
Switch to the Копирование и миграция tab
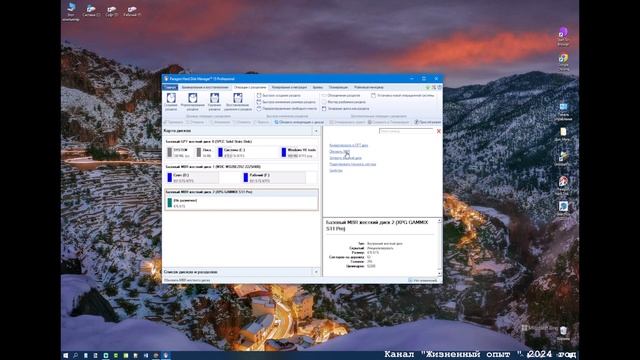pyautogui.click(x=289, y=87)
